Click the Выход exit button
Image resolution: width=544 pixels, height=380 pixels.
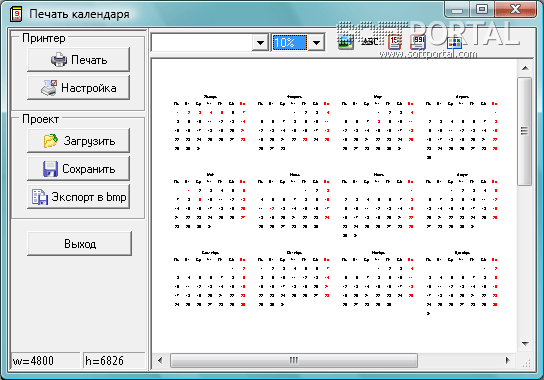coord(79,244)
